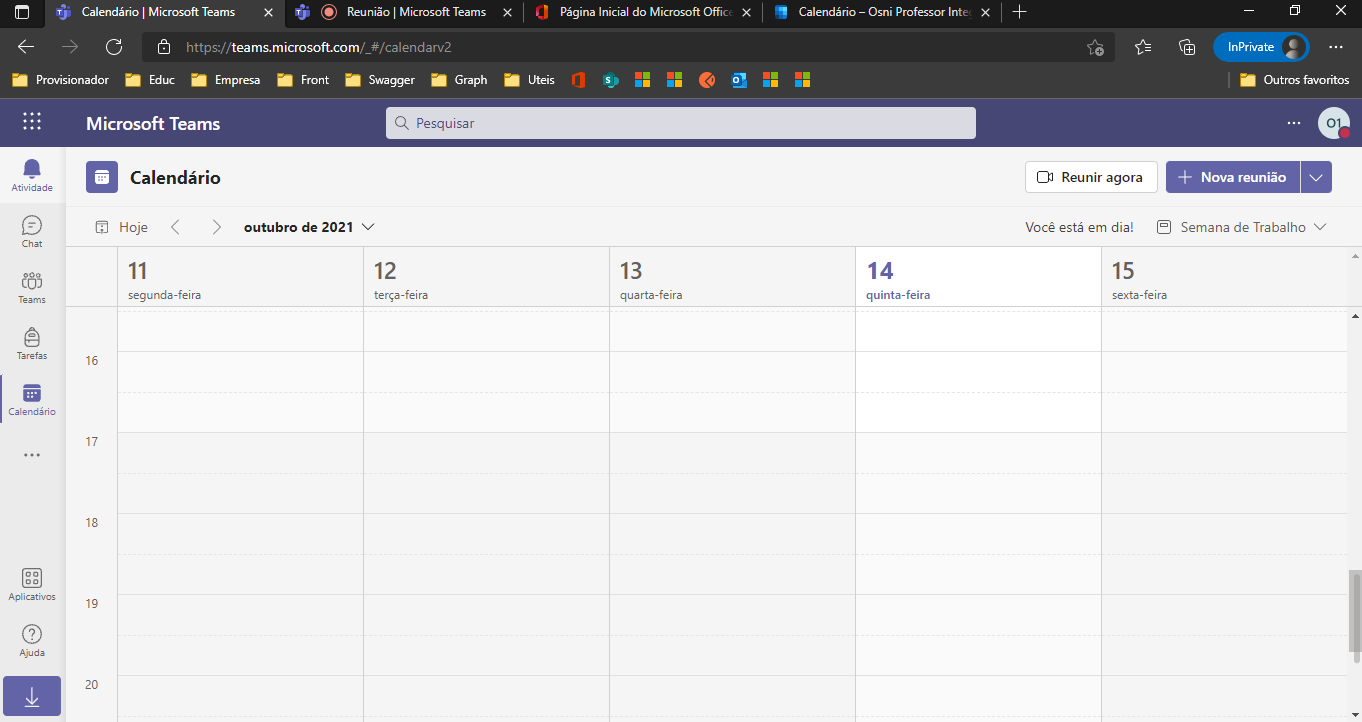This screenshot has height=722, width=1362.
Task: Open the Teams section in sidebar
Action: coord(32,287)
